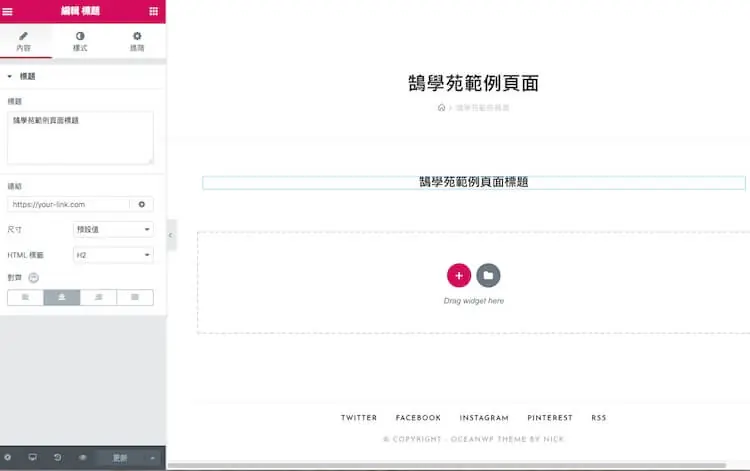Switch to the Advanced tab with gear icon

[x=137, y=42]
